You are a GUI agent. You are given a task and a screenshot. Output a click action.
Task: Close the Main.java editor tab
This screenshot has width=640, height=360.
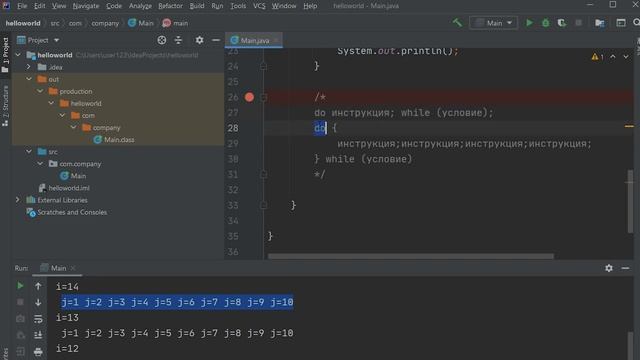click(x=276, y=40)
